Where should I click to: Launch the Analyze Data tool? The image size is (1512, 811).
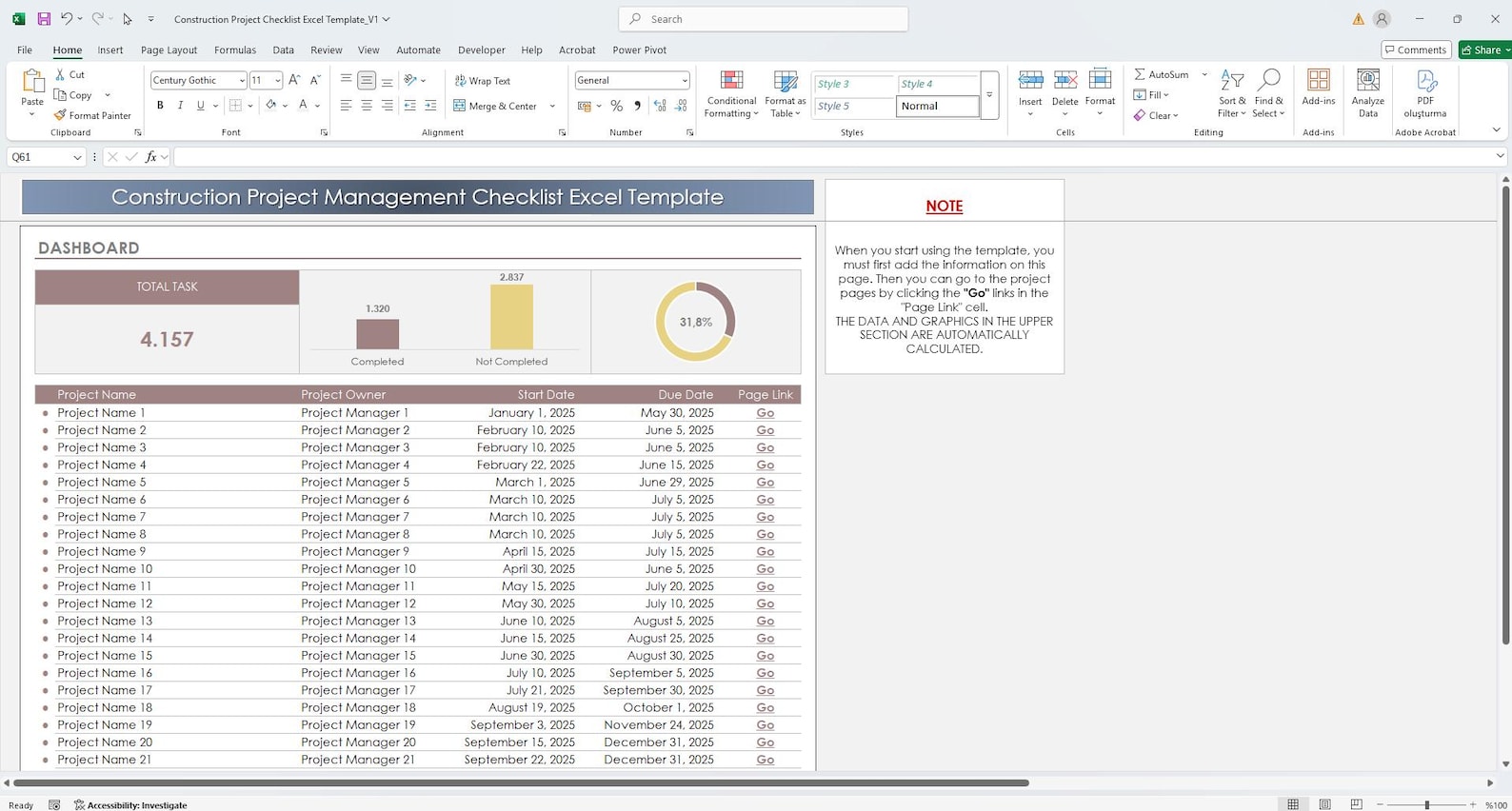pos(1368,94)
